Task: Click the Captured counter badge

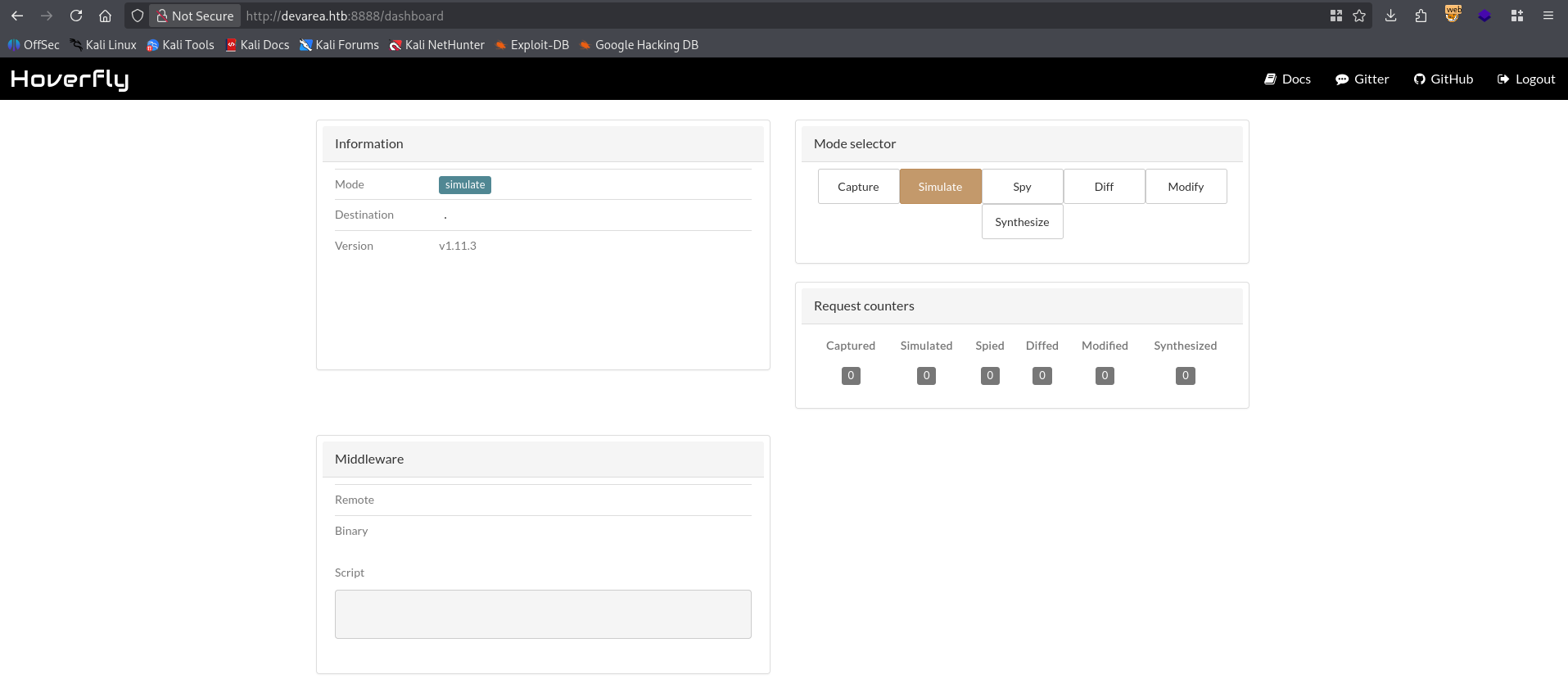Action: 851,376
